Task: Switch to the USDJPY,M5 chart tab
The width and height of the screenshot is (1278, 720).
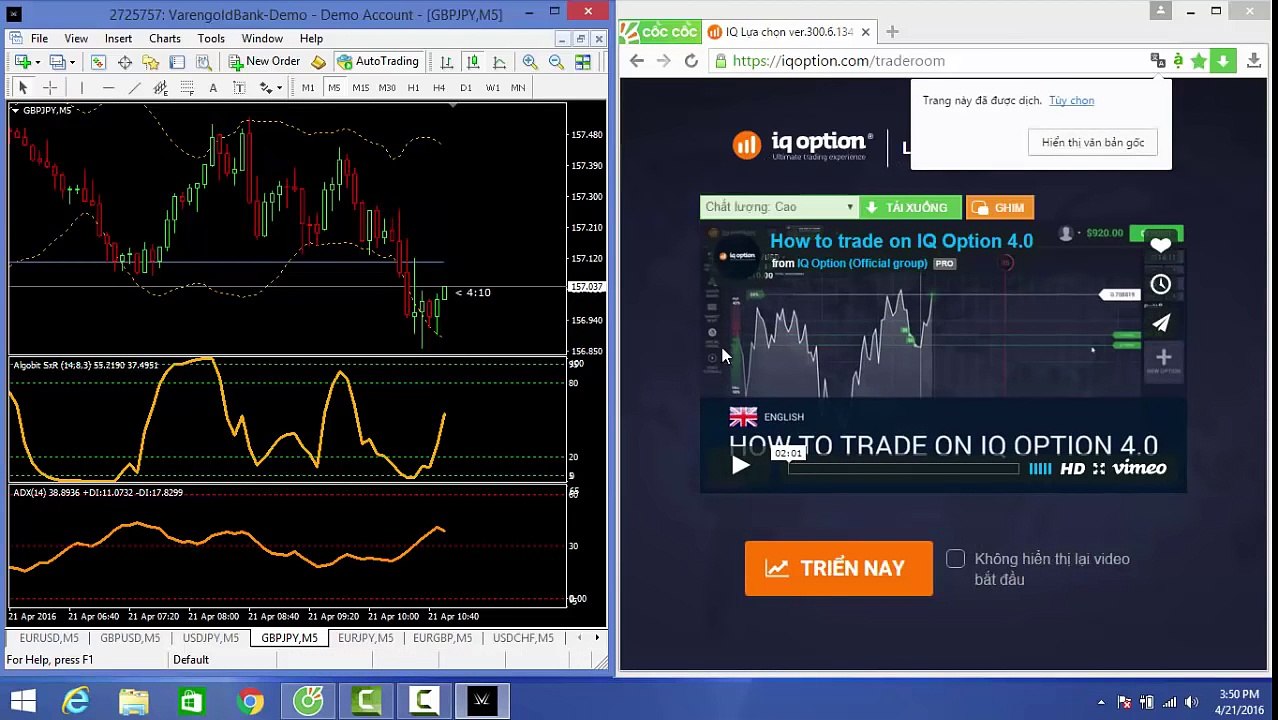Action: pos(210,638)
